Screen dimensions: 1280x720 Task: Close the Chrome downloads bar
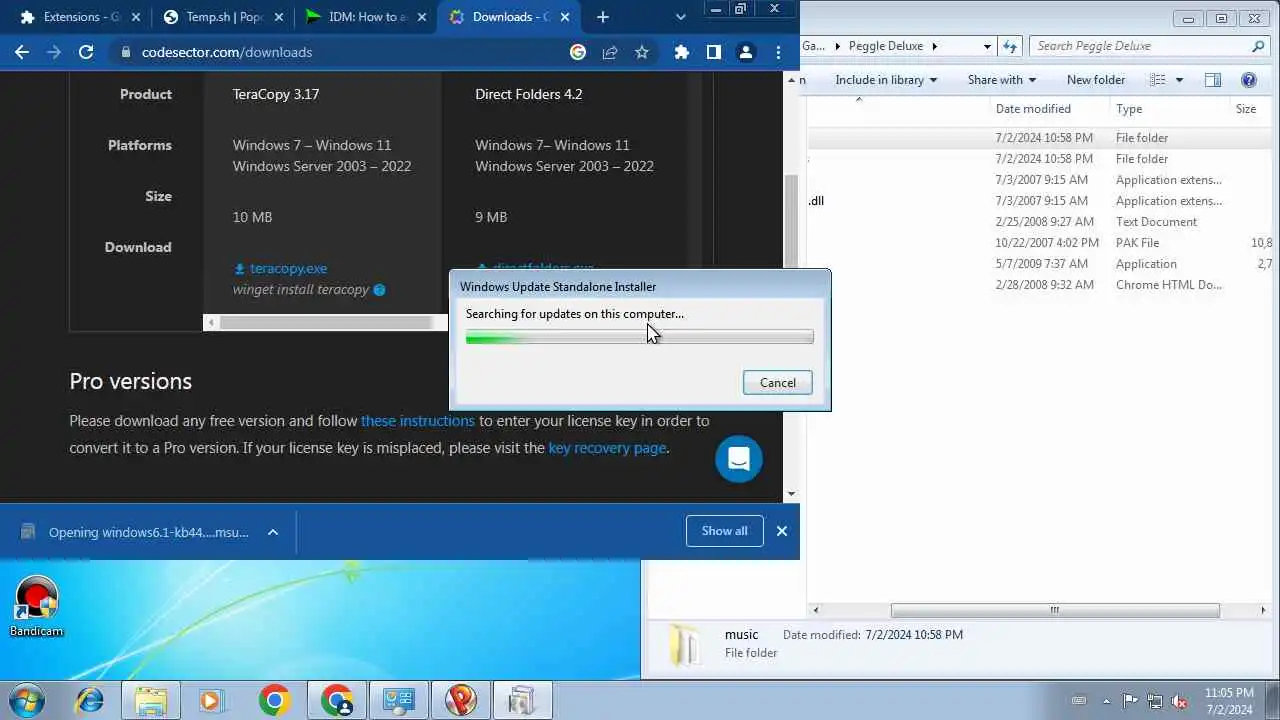click(x=782, y=531)
